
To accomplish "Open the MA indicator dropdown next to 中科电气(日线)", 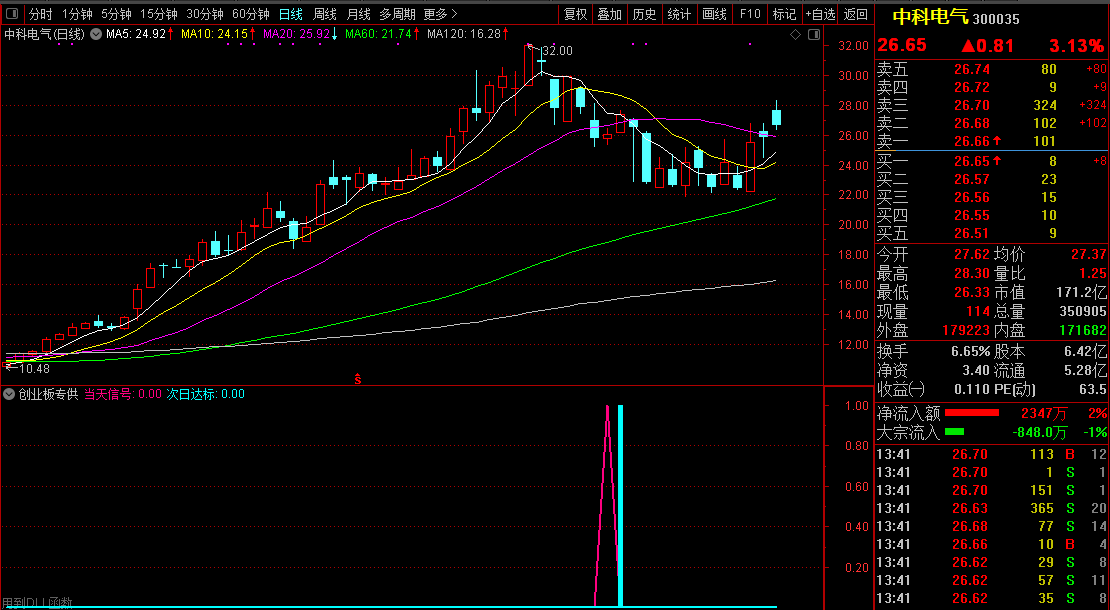I will pyautogui.click(x=95, y=35).
